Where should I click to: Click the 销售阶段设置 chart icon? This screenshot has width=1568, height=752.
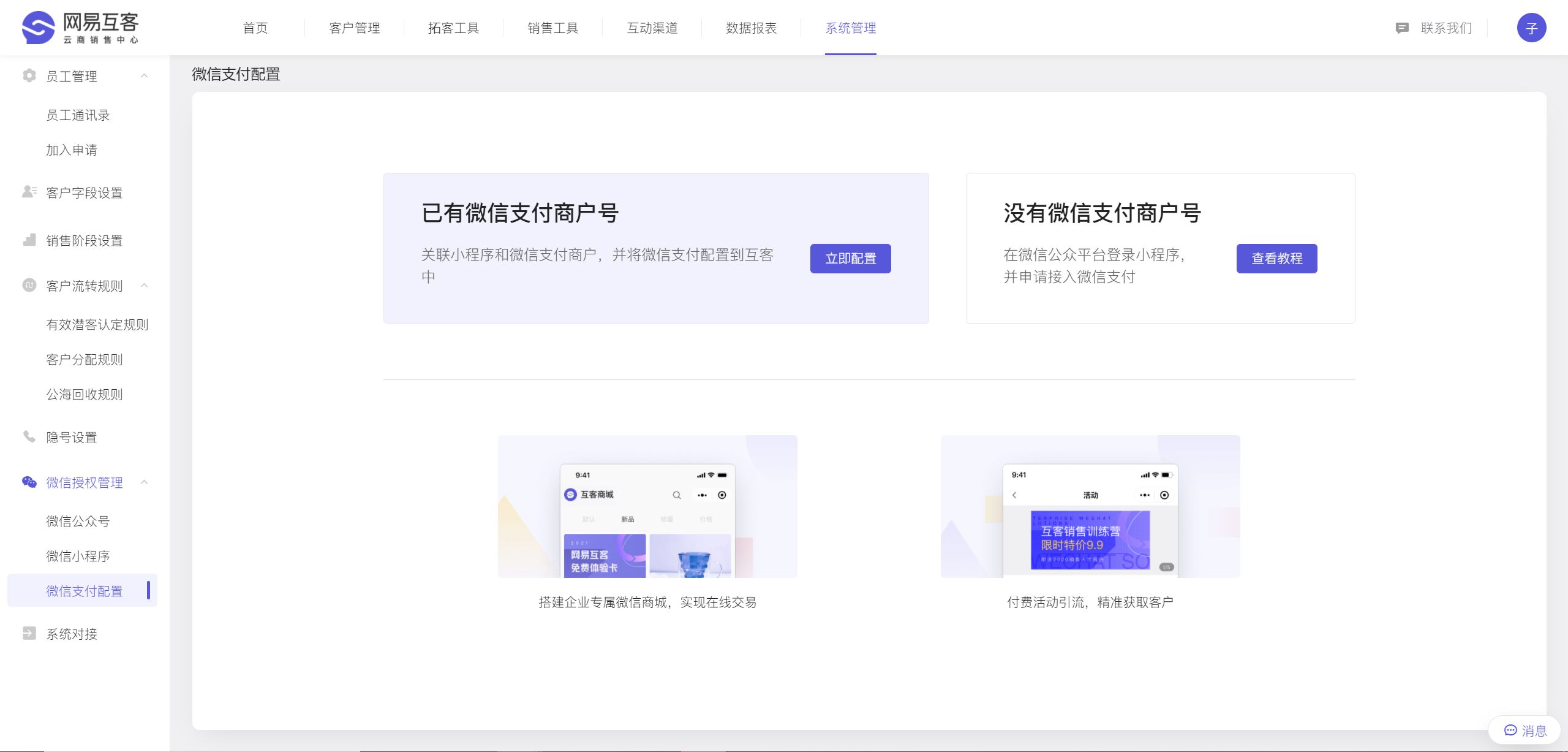[x=29, y=240]
